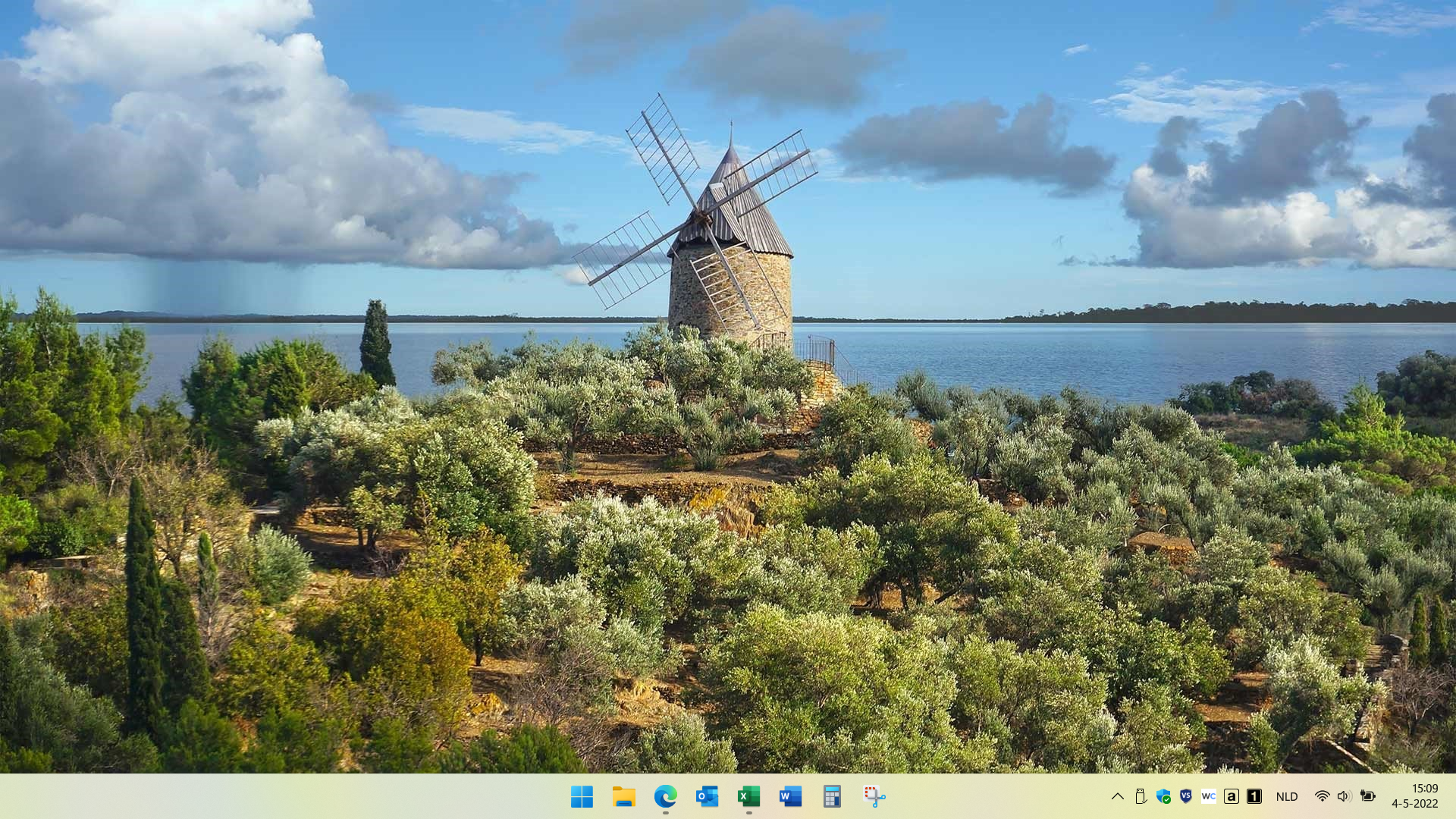Launch Microsoft Word from taskbar

790,796
